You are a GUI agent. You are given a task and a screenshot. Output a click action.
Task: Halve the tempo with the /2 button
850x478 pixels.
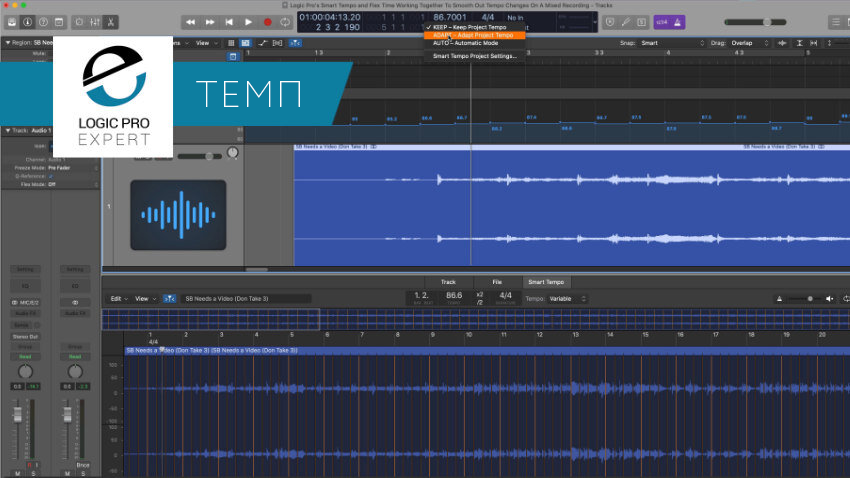[x=480, y=302]
